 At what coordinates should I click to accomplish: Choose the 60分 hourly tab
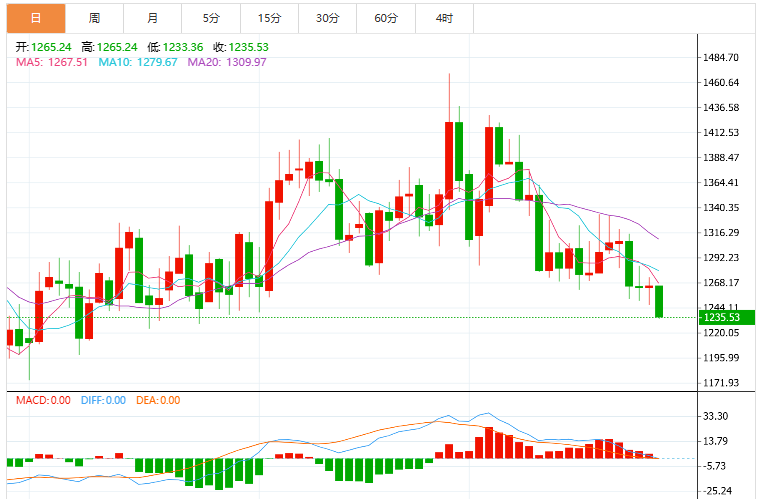pos(386,18)
